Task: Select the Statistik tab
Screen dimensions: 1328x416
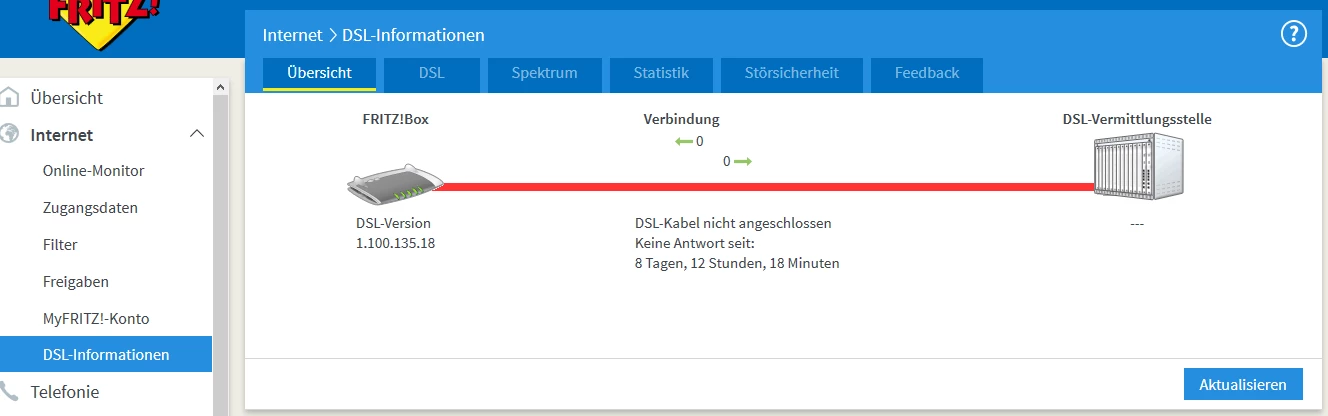Action: (x=661, y=73)
